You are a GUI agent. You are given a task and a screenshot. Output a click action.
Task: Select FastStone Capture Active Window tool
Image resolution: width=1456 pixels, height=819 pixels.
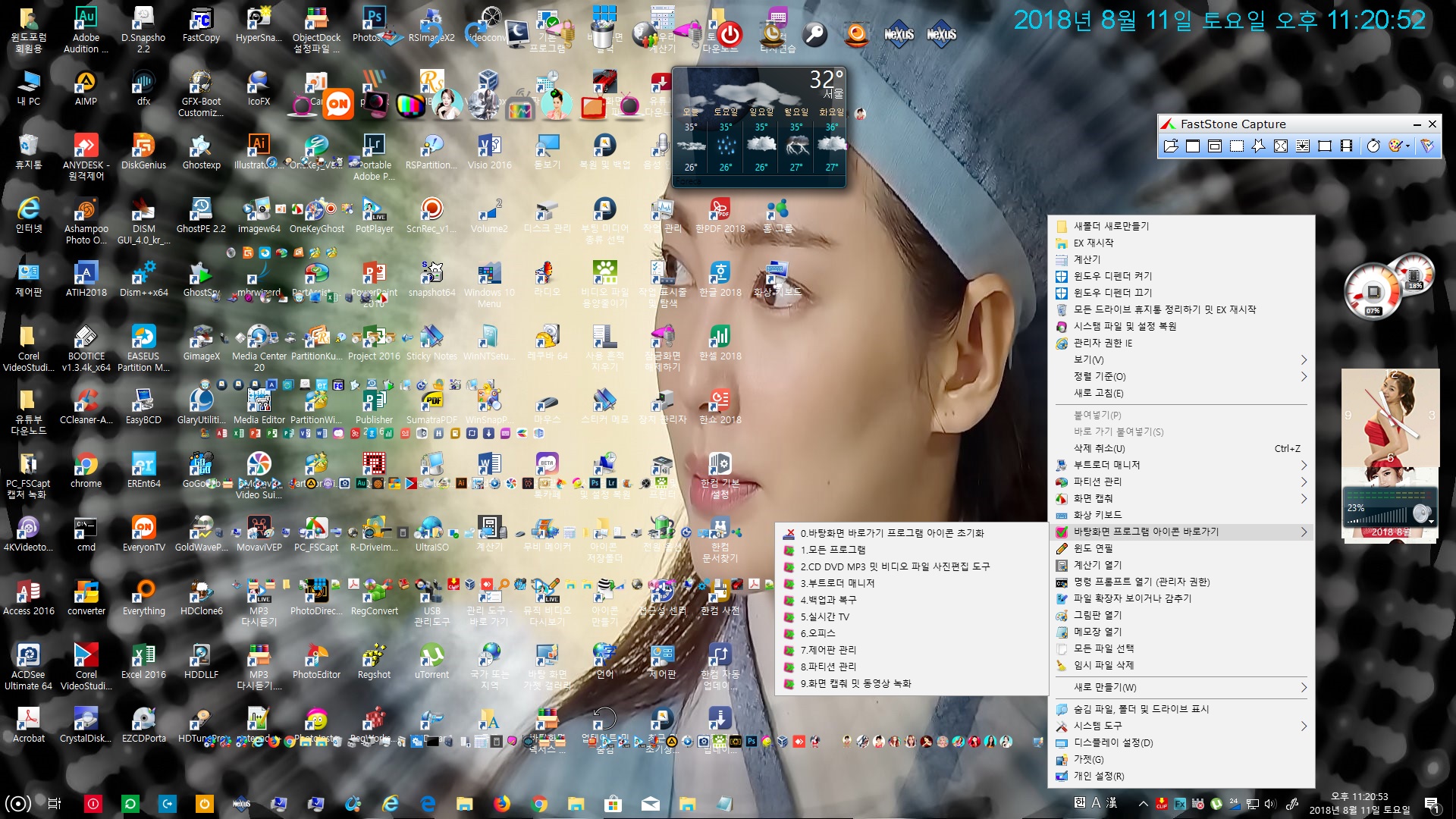1193,146
